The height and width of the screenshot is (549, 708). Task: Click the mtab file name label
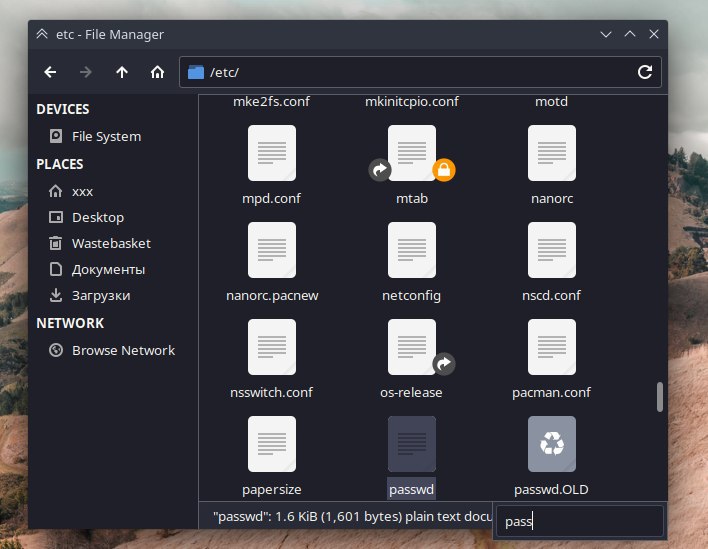[x=412, y=198]
